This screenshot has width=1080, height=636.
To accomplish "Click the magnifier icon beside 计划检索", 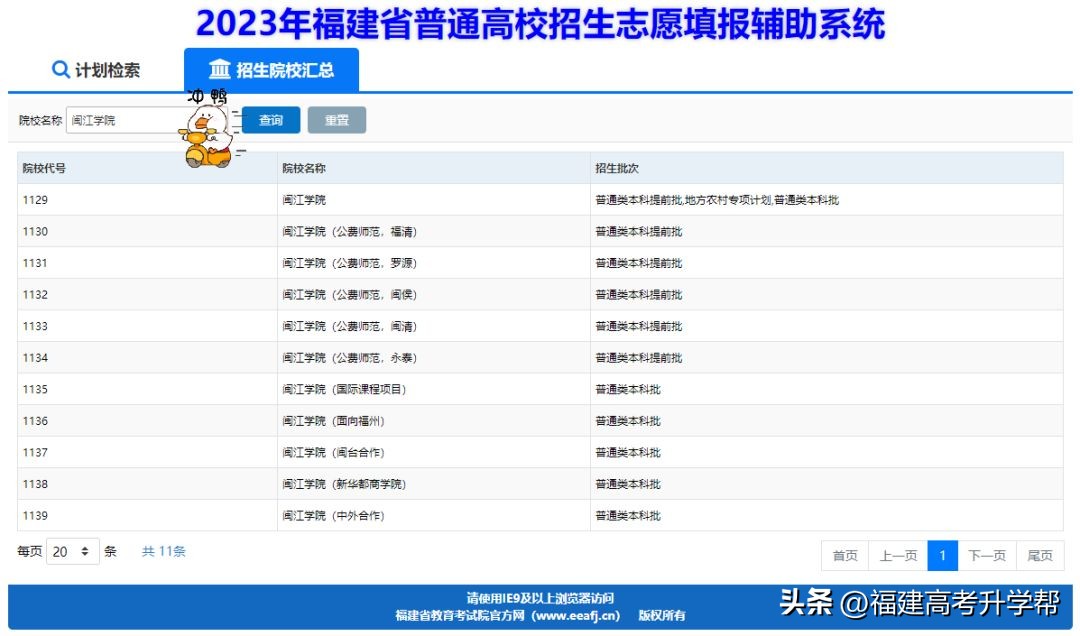I will click(x=59, y=69).
